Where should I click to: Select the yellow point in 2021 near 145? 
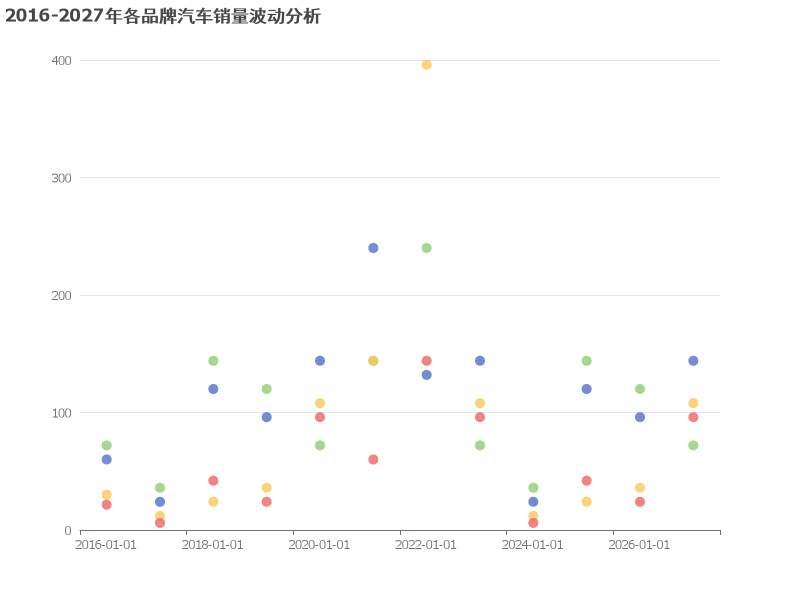(x=373, y=361)
